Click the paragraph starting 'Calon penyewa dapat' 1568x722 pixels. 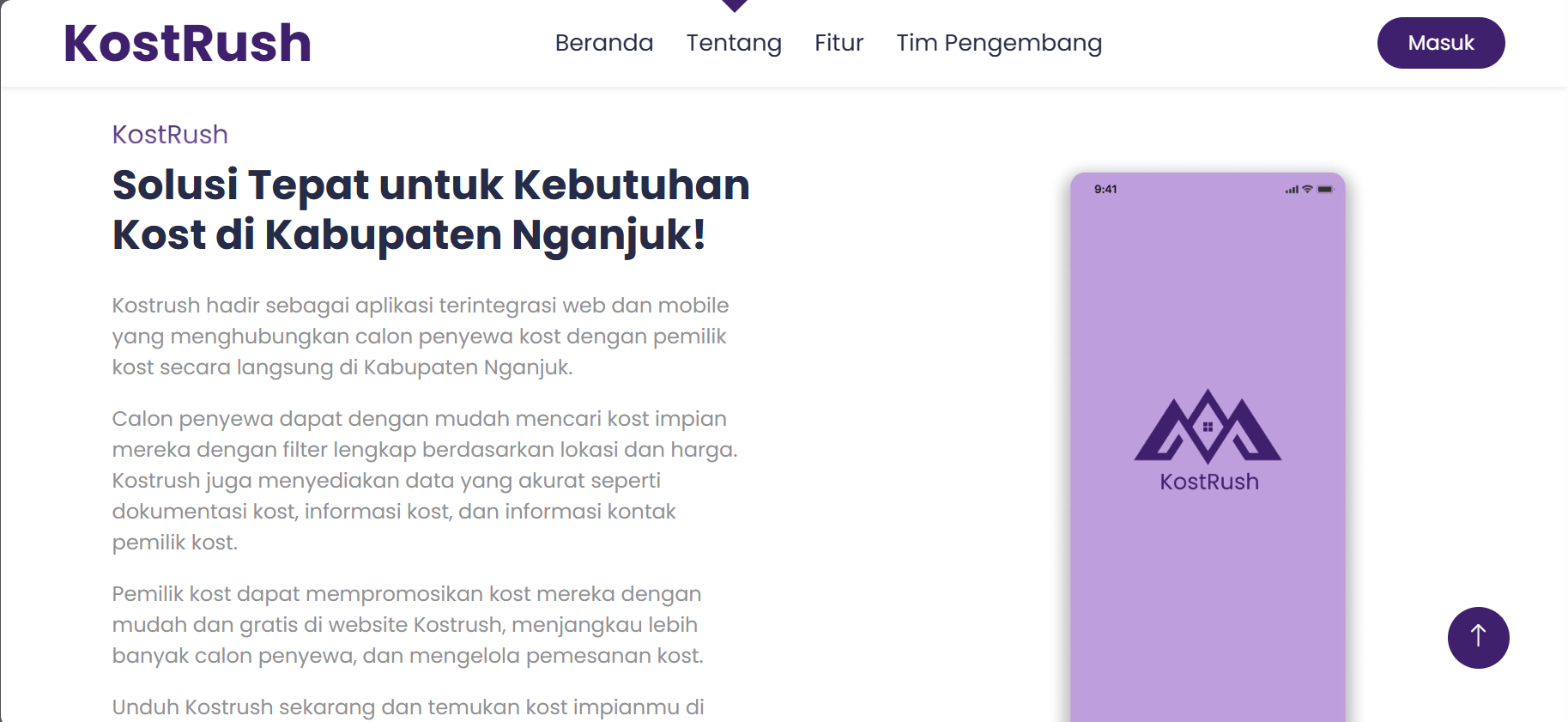point(424,480)
